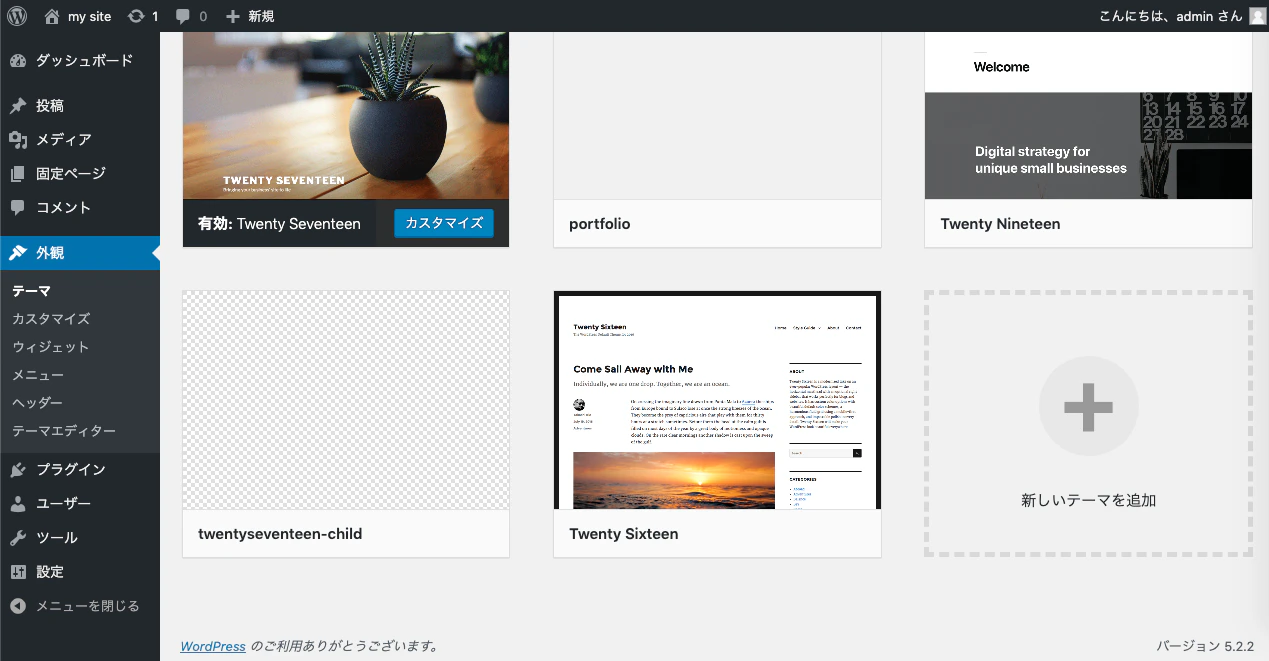Click the Twenty Sixteen theme name
1269x661 pixels.
point(624,534)
